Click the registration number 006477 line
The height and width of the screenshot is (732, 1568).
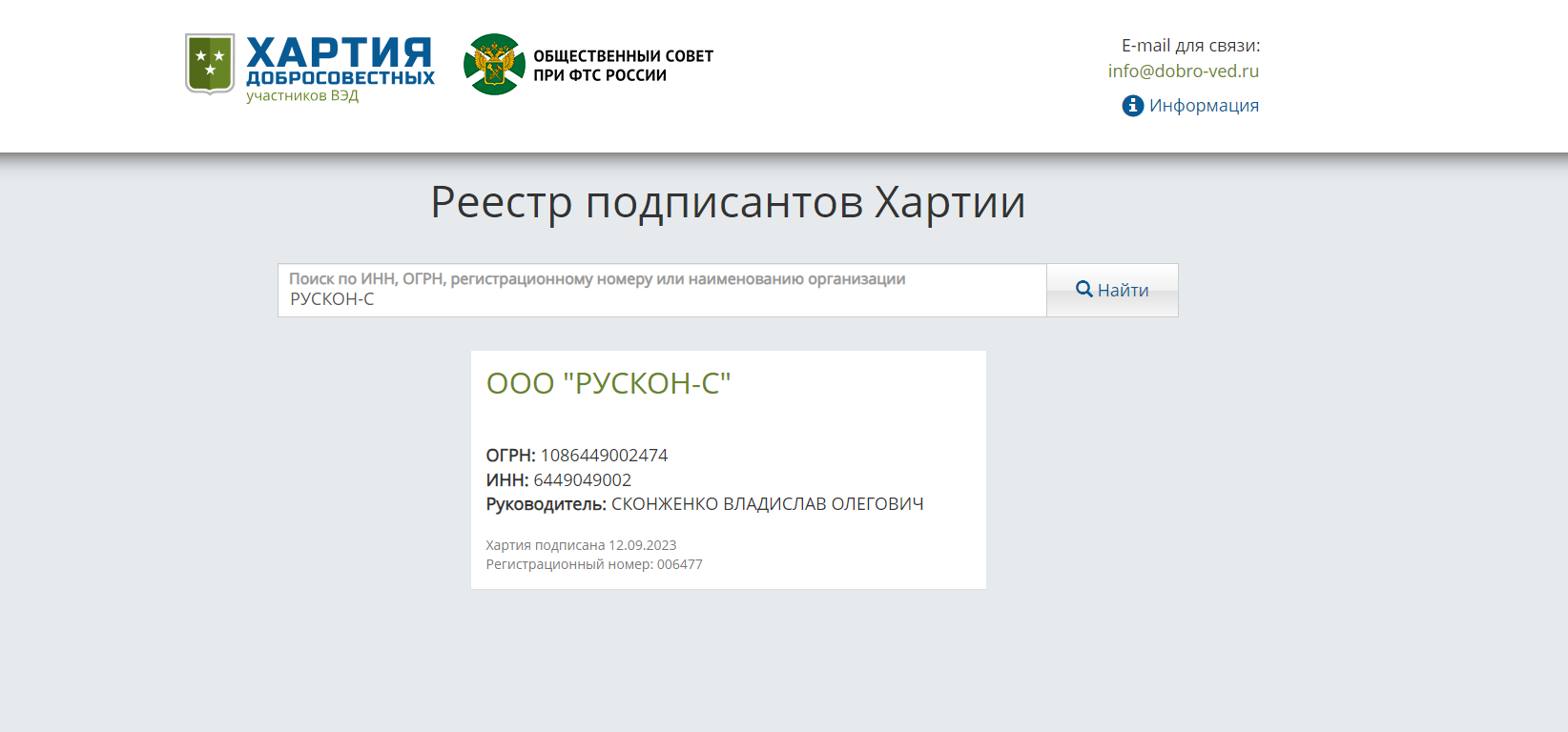pyautogui.click(x=594, y=564)
